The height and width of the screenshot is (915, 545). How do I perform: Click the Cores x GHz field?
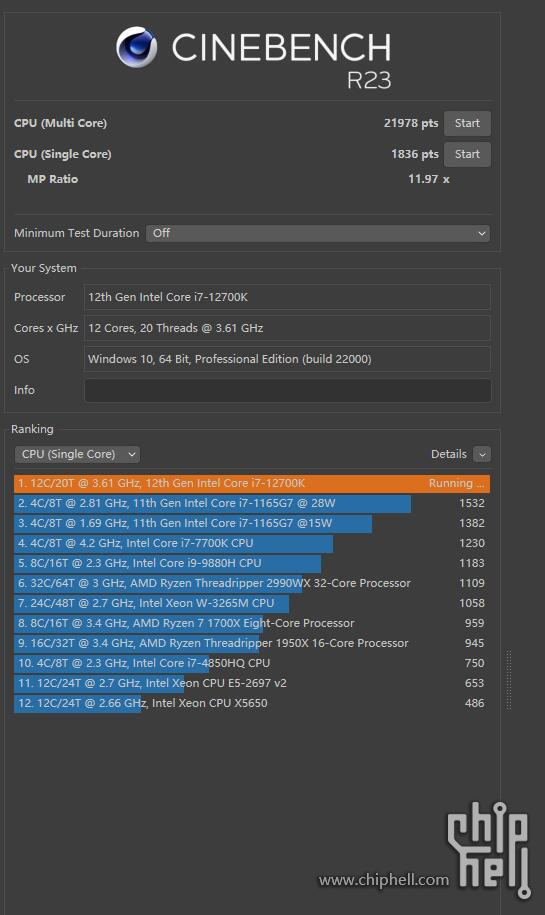pyautogui.click(x=288, y=328)
